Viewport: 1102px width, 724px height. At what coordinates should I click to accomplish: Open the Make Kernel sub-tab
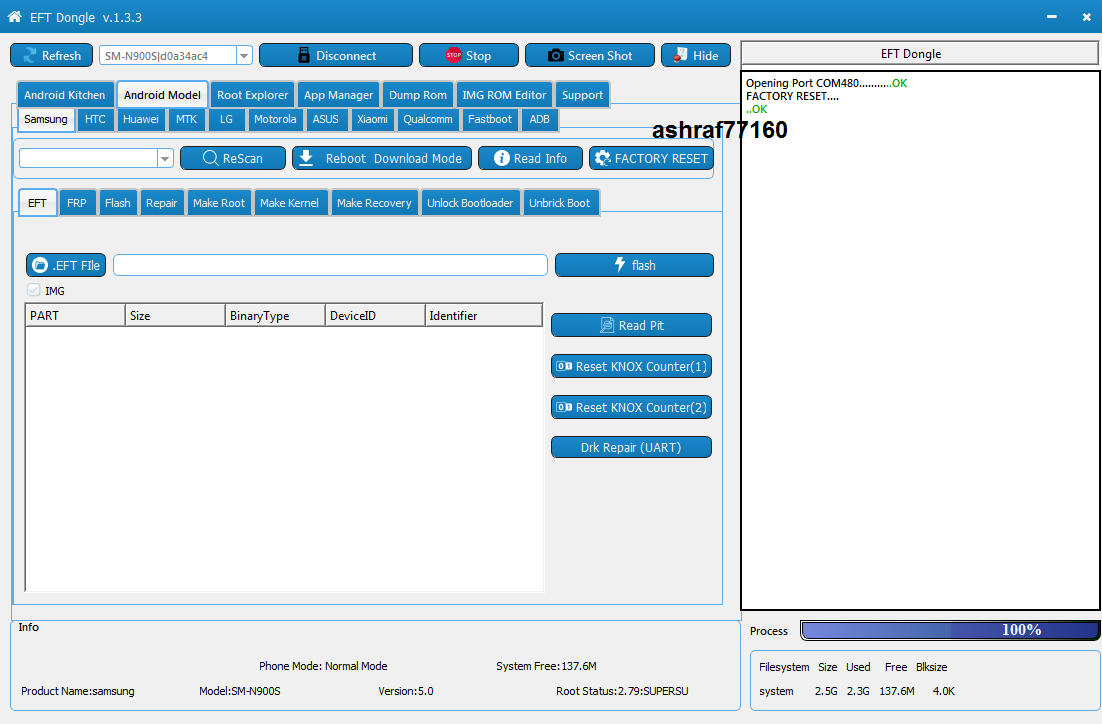(x=290, y=203)
